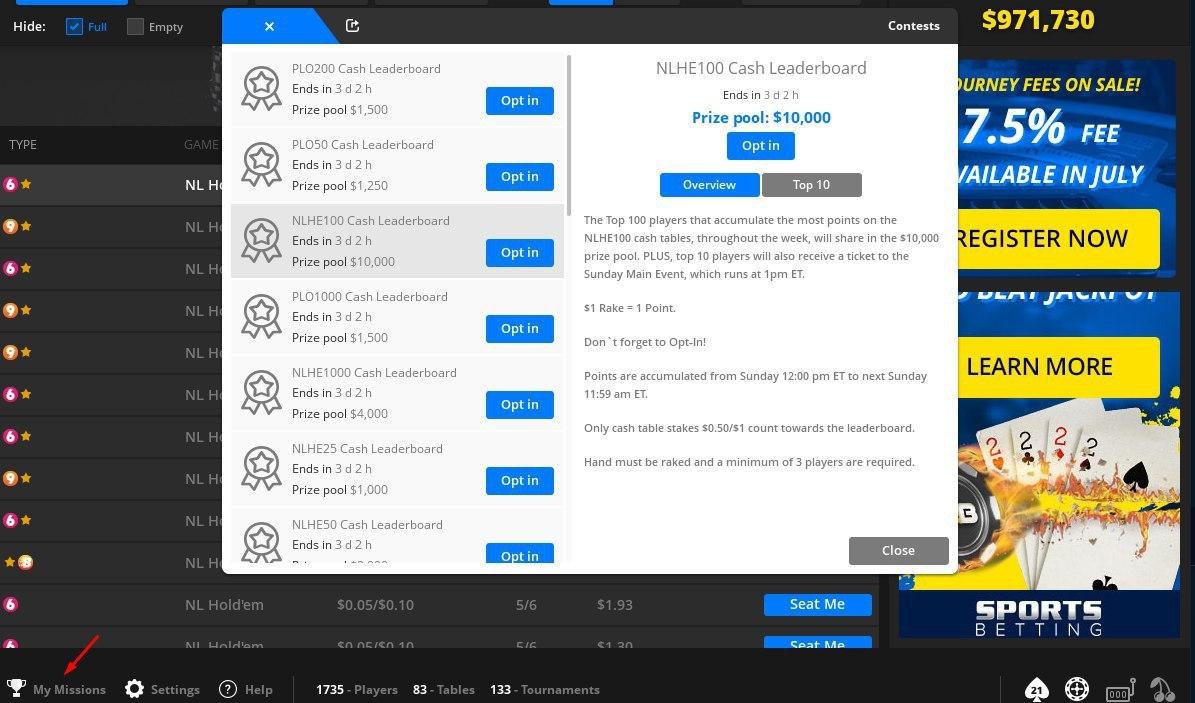
Task: Click the gray Close button
Action: (899, 551)
